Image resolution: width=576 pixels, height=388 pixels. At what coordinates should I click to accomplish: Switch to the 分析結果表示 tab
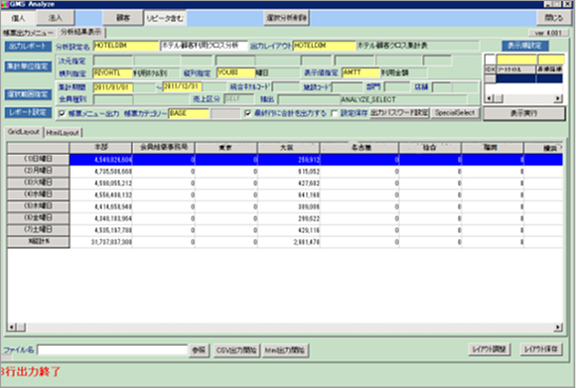pos(81,32)
